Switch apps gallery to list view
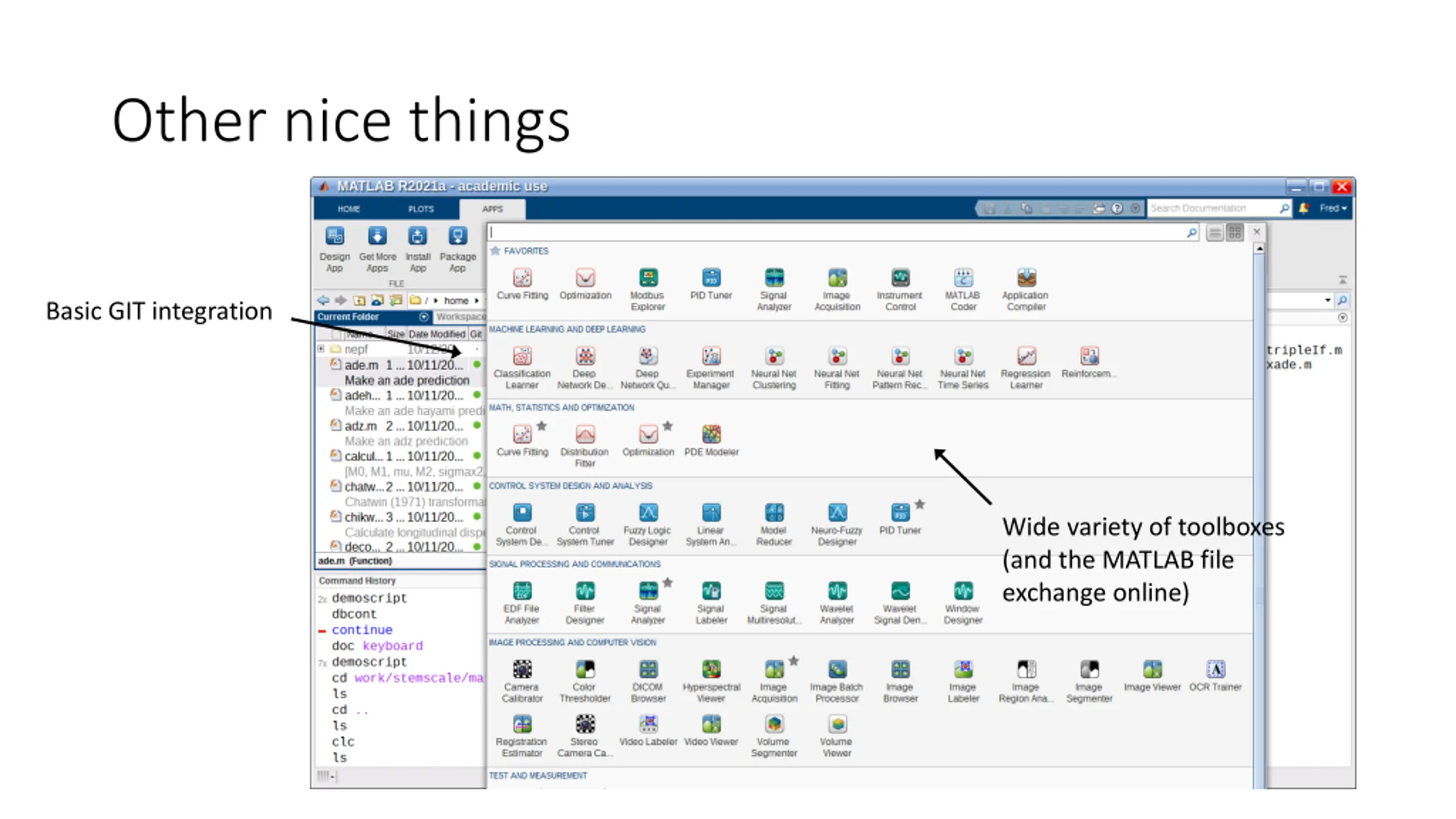Image resolution: width=1456 pixels, height=819 pixels. pyautogui.click(x=1214, y=233)
